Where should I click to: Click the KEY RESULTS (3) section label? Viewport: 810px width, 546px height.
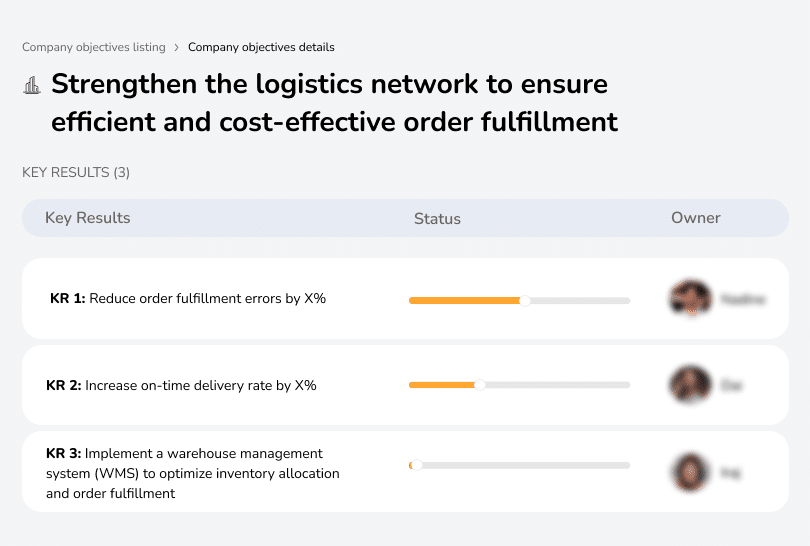point(76,173)
